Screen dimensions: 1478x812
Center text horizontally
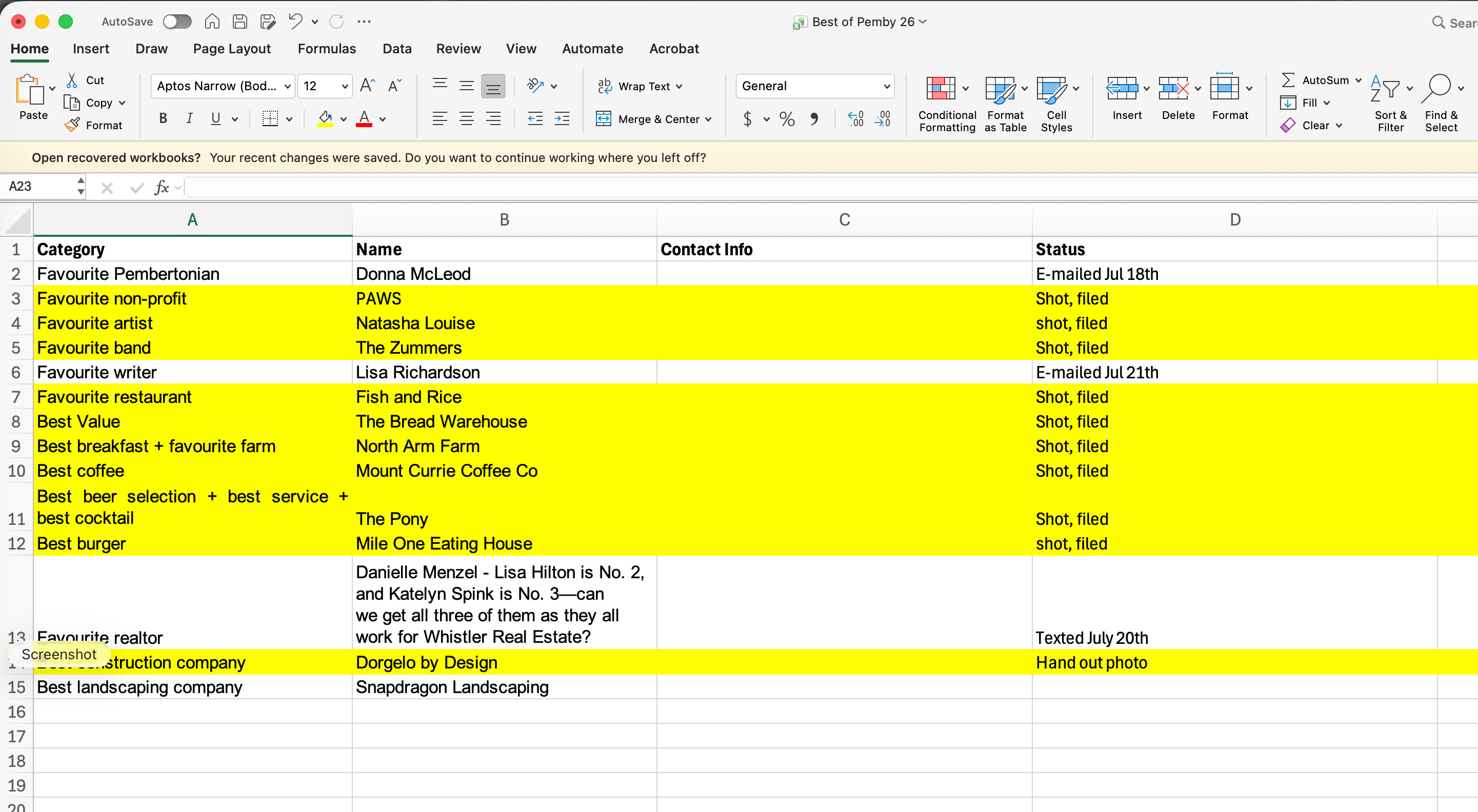[x=467, y=119]
